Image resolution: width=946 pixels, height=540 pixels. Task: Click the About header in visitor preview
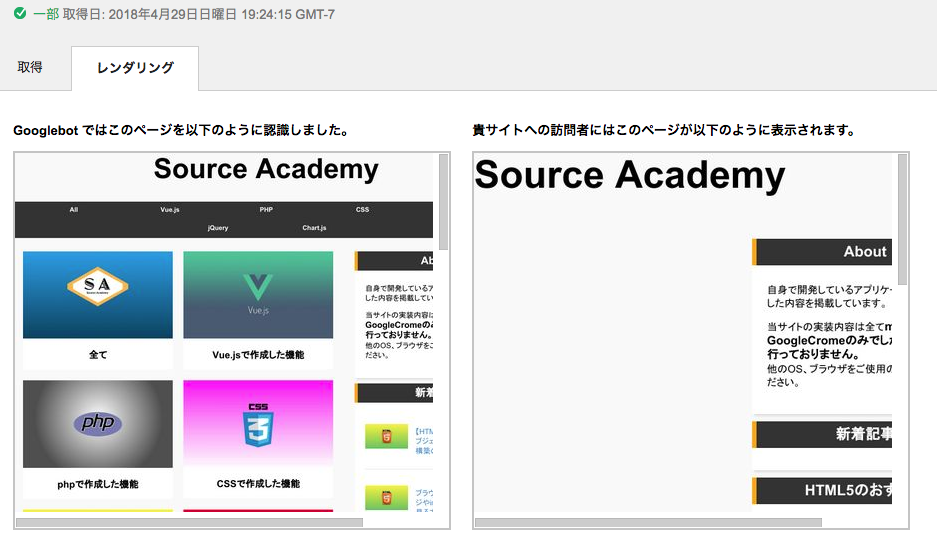tap(822, 252)
